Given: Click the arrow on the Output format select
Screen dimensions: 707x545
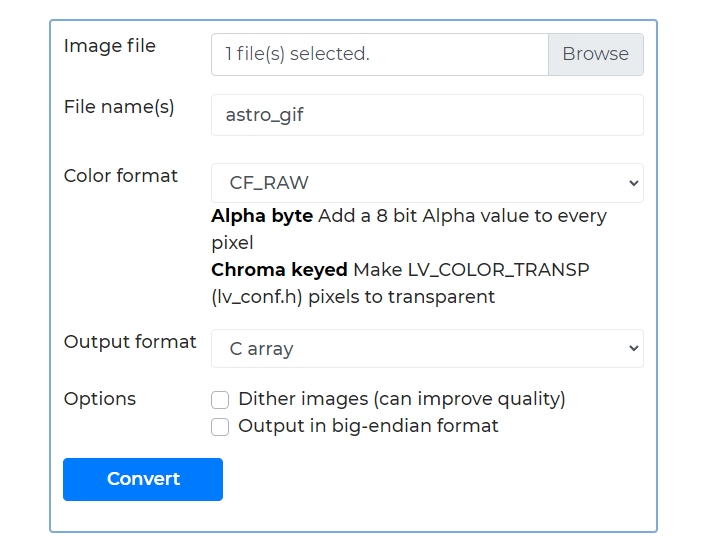Looking at the screenshot, I should tap(632, 349).
